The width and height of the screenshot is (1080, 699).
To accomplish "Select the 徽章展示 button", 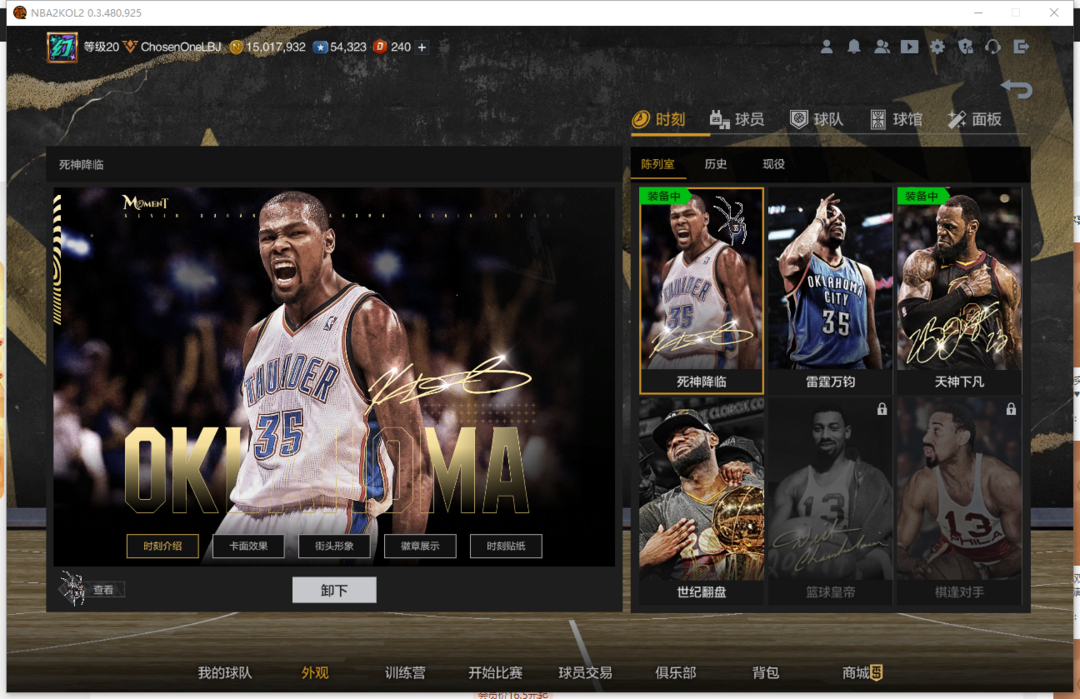I will pyautogui.click(x=420, y=546).
